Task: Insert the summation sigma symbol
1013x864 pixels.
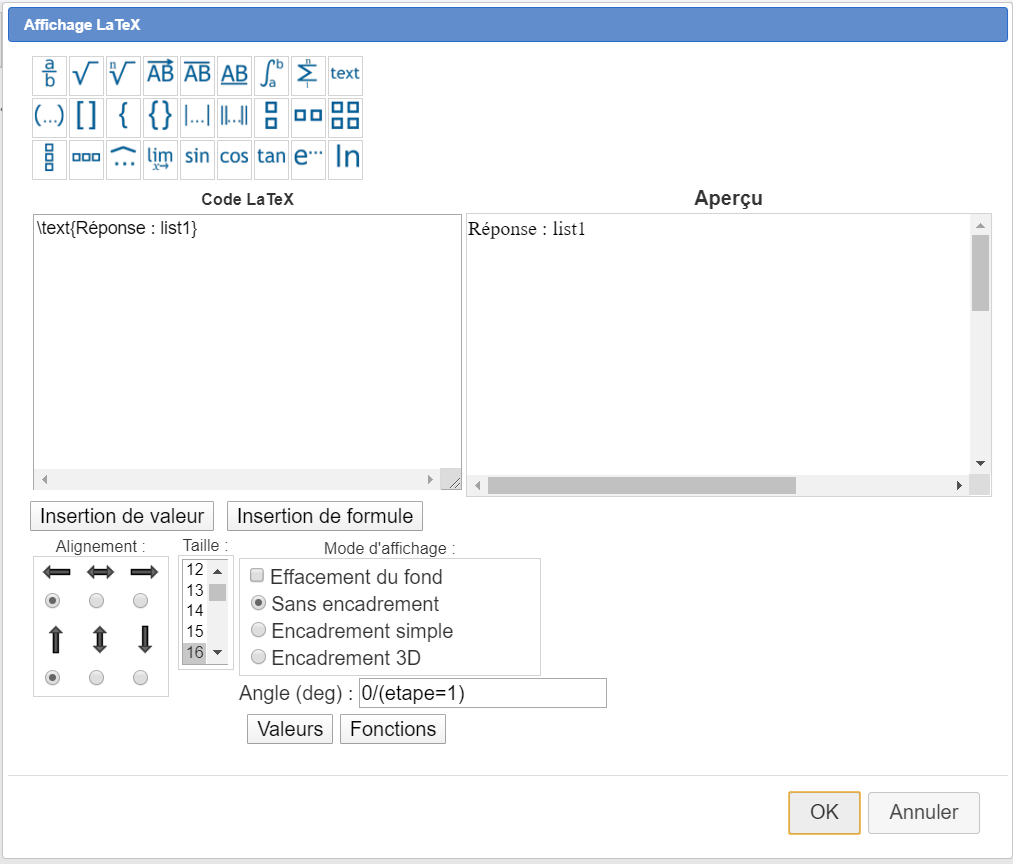Action: click(x=308, y=74)
